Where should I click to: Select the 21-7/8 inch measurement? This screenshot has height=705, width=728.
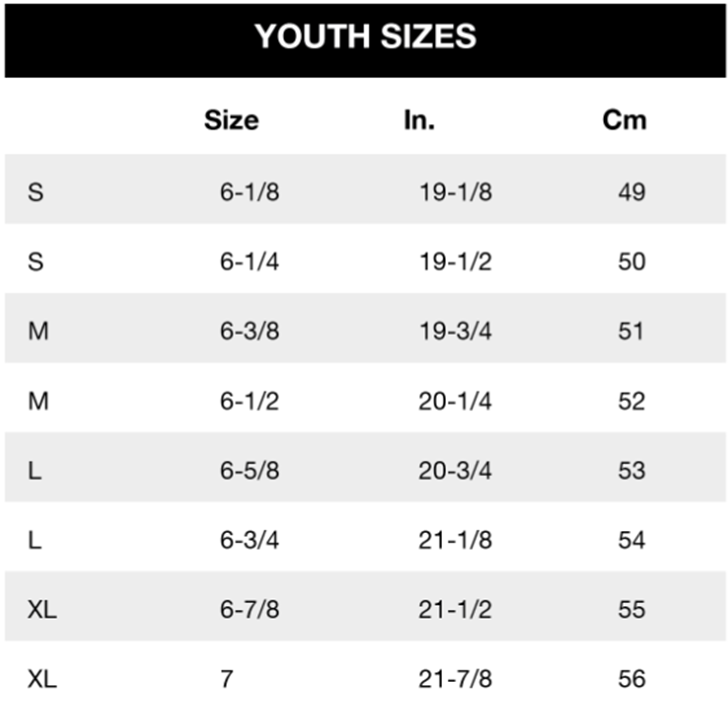(x=455, y=679)
